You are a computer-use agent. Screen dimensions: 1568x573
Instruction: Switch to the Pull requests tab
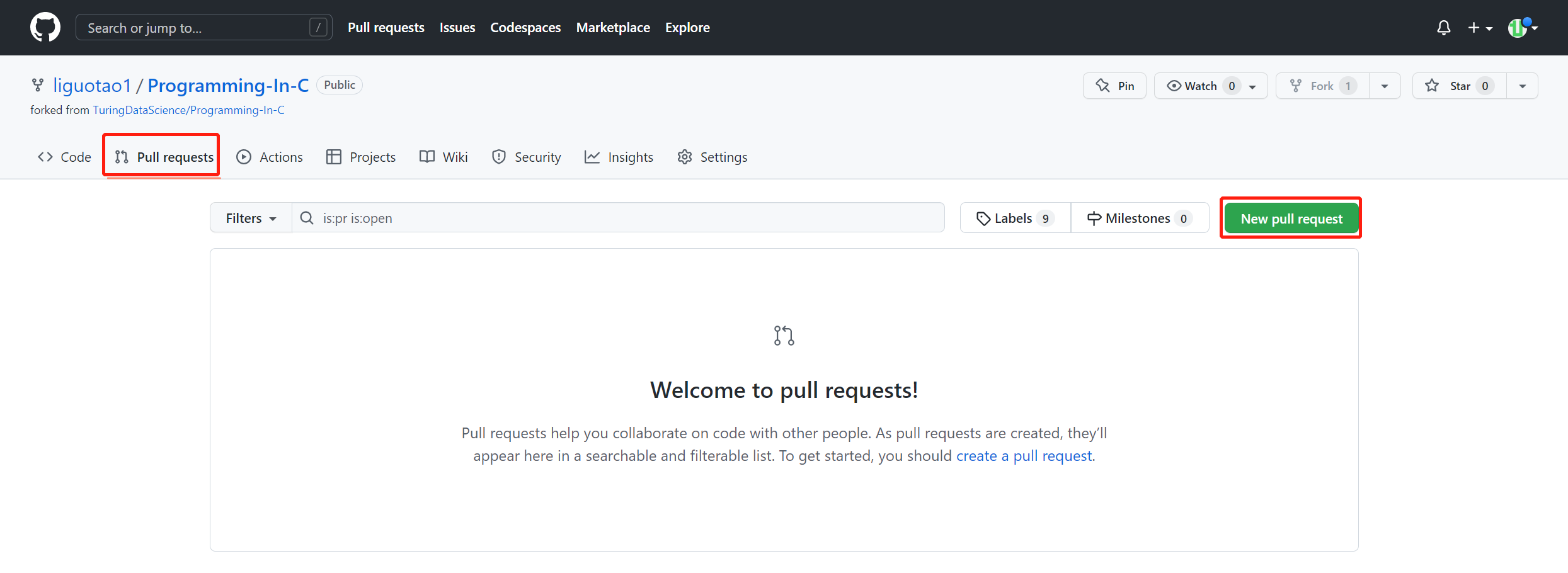pos(161,157)
